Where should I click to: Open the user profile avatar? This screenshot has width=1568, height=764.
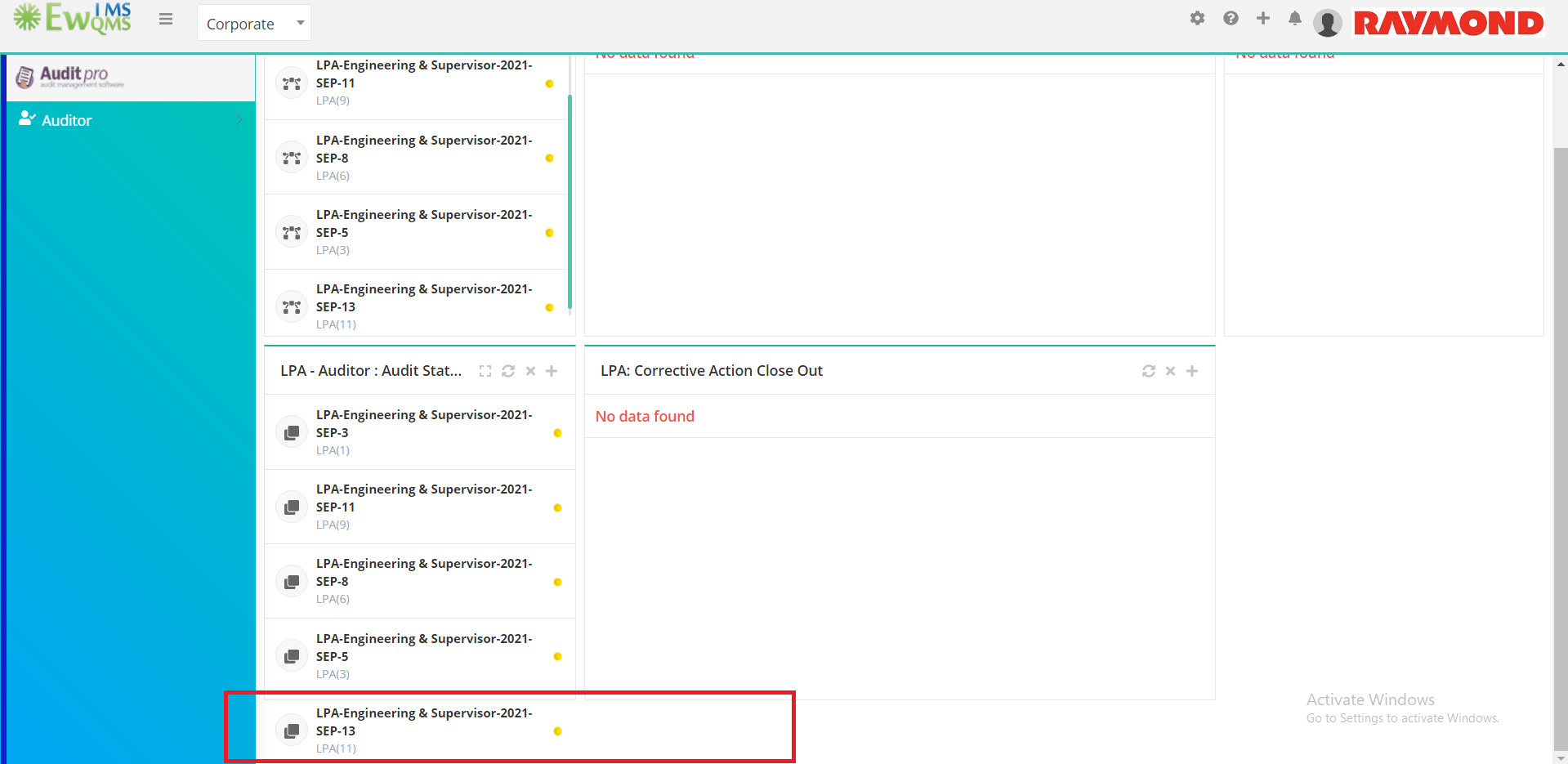[1328, 23]
